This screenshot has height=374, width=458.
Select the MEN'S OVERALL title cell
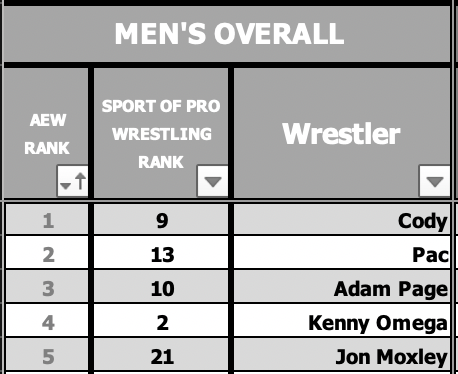[227, 34]
